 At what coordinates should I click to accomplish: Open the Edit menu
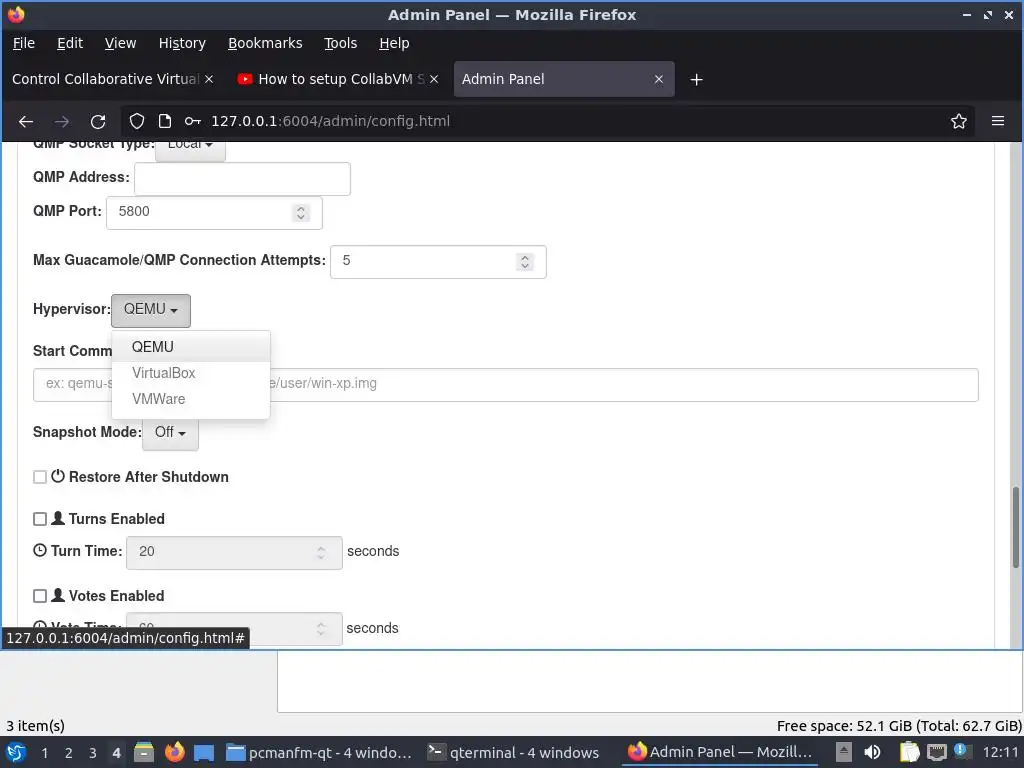[70, 43]
